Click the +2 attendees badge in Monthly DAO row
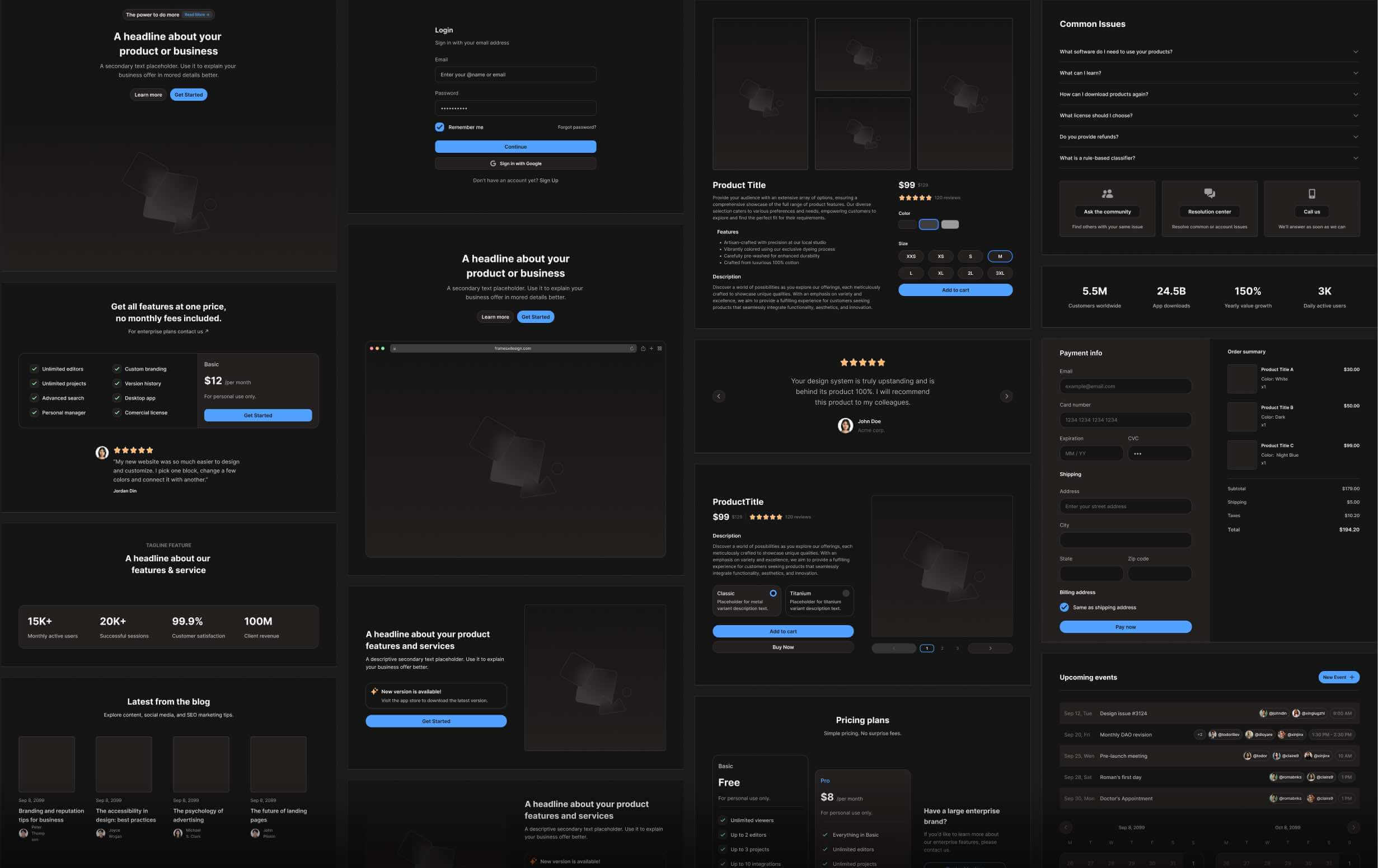This screenshot has height=868, width=1378. coord(1199,735)
